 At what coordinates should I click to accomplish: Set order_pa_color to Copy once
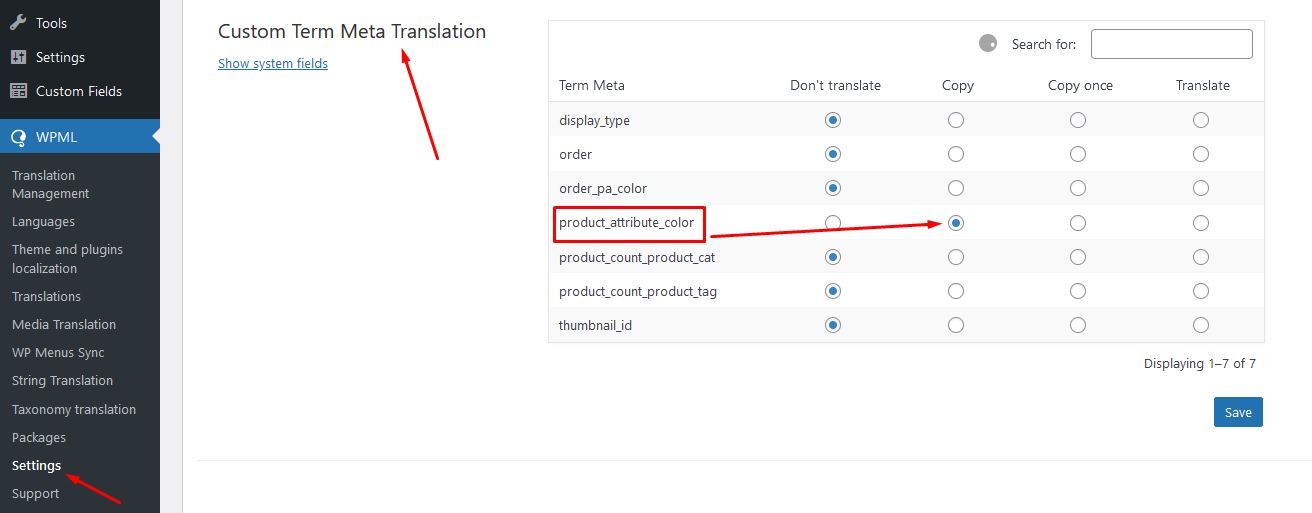coord(1078,188)
